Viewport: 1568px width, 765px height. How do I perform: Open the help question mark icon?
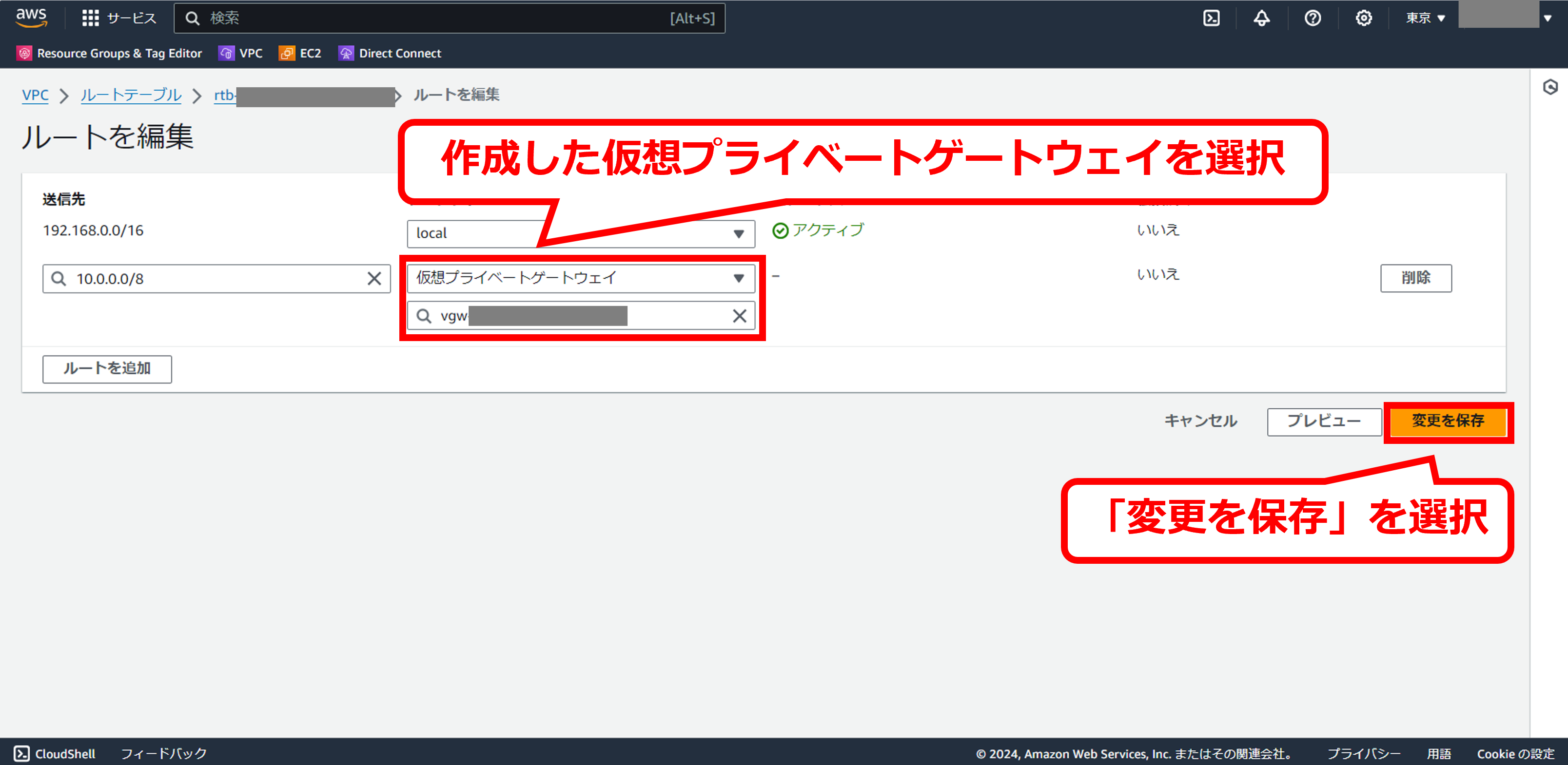click(1313, 18)
